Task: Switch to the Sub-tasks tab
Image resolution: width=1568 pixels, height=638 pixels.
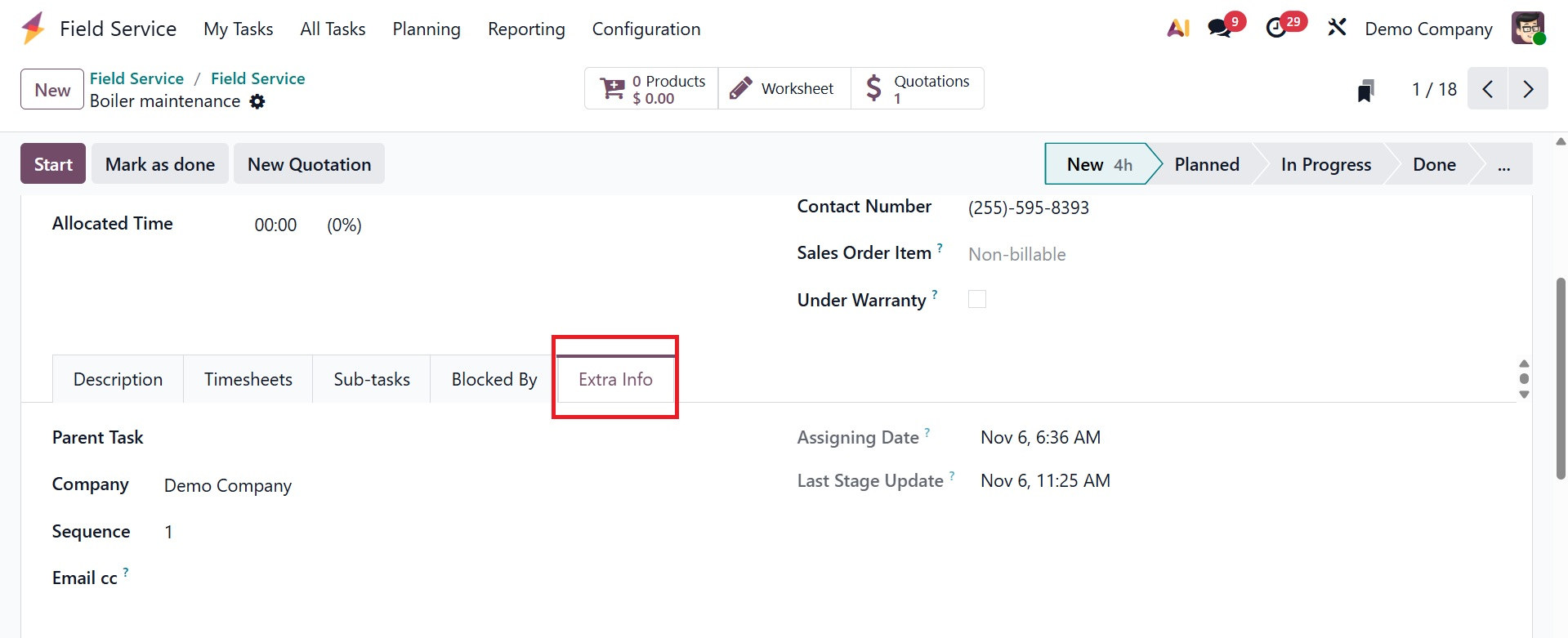Action: click(x=372, y=379)
